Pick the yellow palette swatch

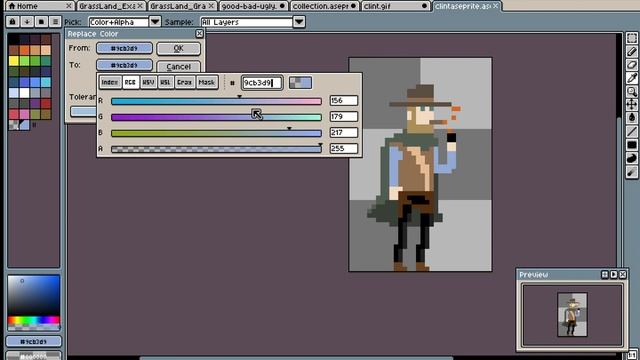pos(13,61)
